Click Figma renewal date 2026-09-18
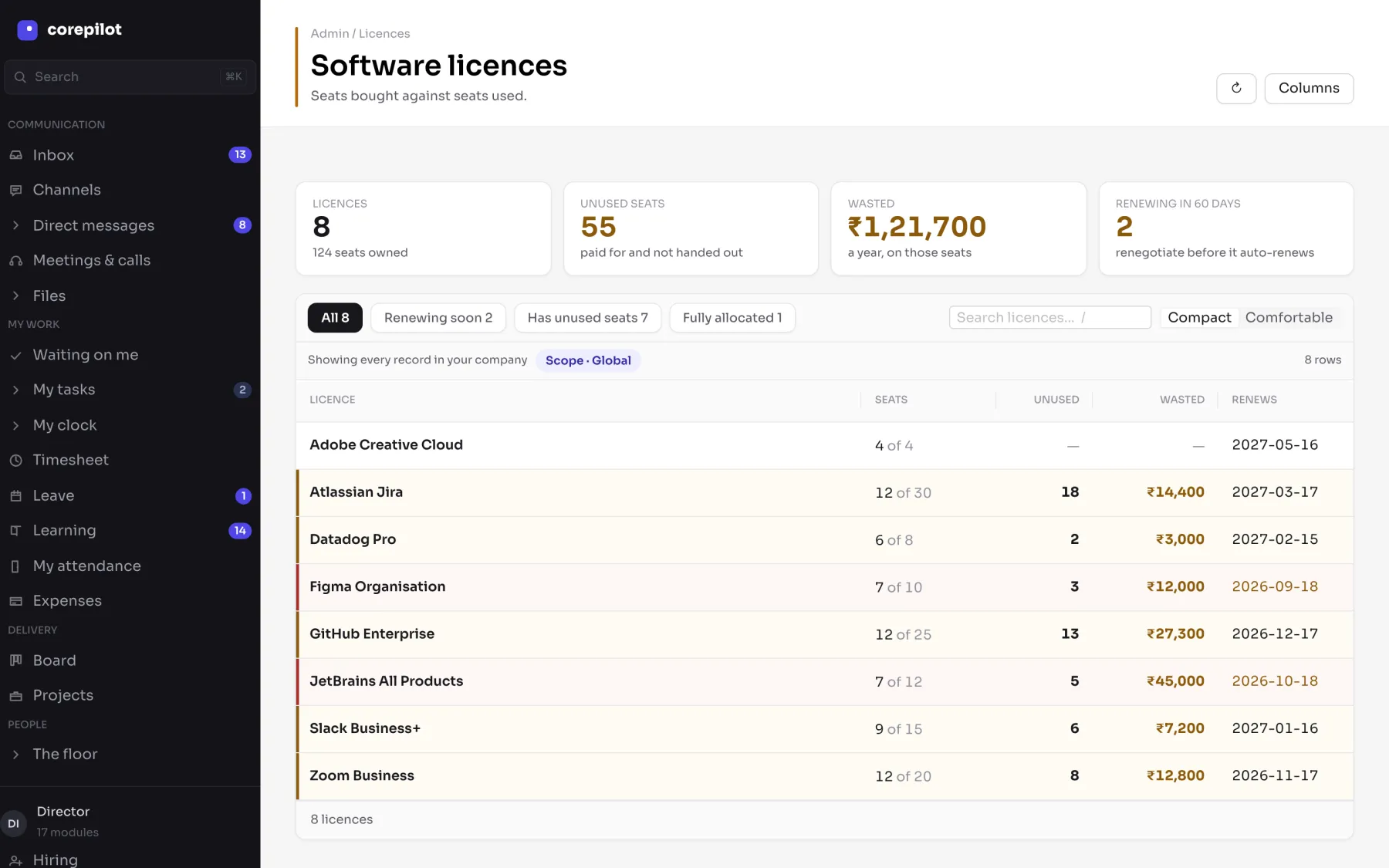1389x868 pixels. click(x=1275, y=586)
